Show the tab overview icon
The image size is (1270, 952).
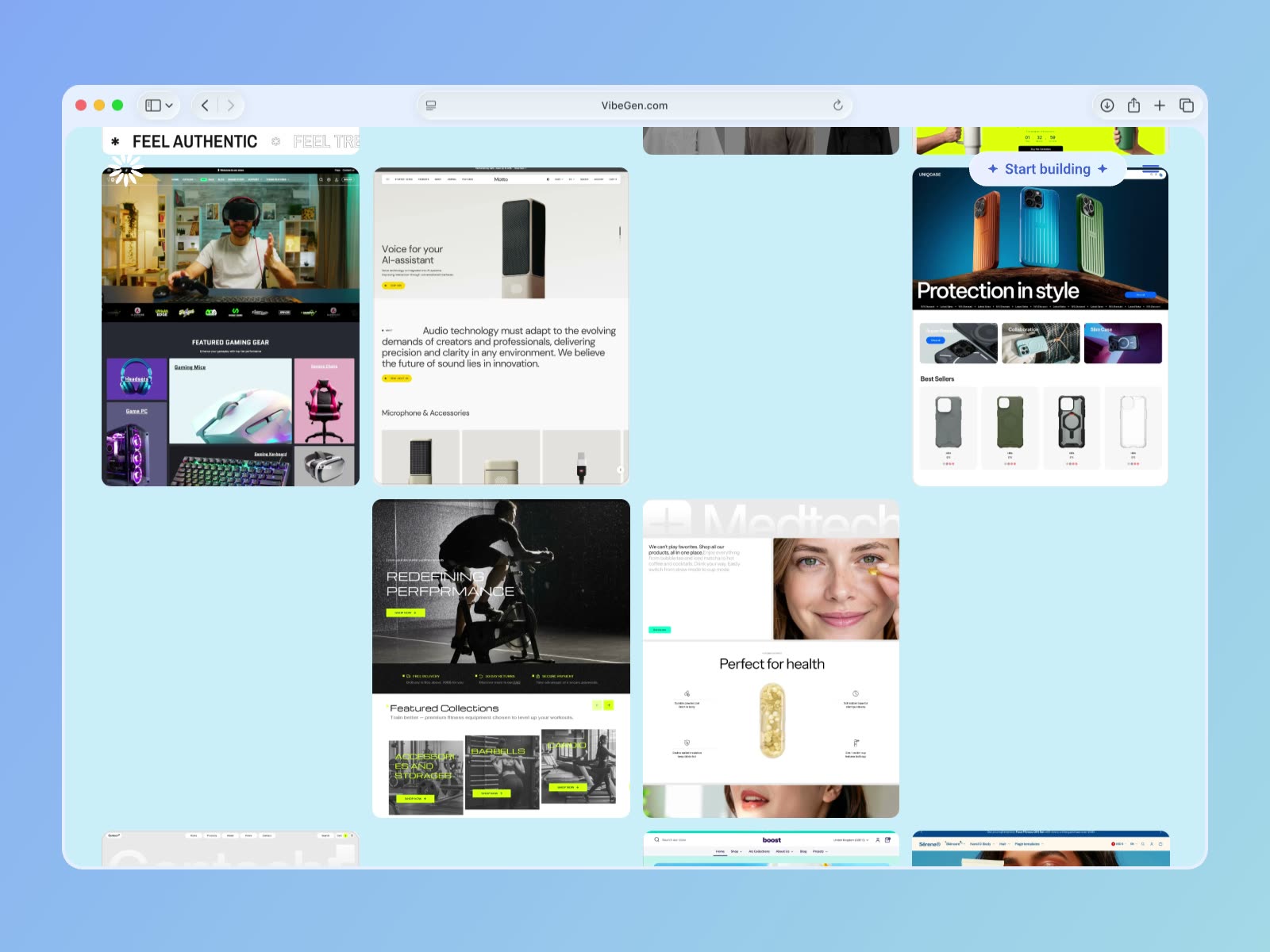(x=1187, y=106)
